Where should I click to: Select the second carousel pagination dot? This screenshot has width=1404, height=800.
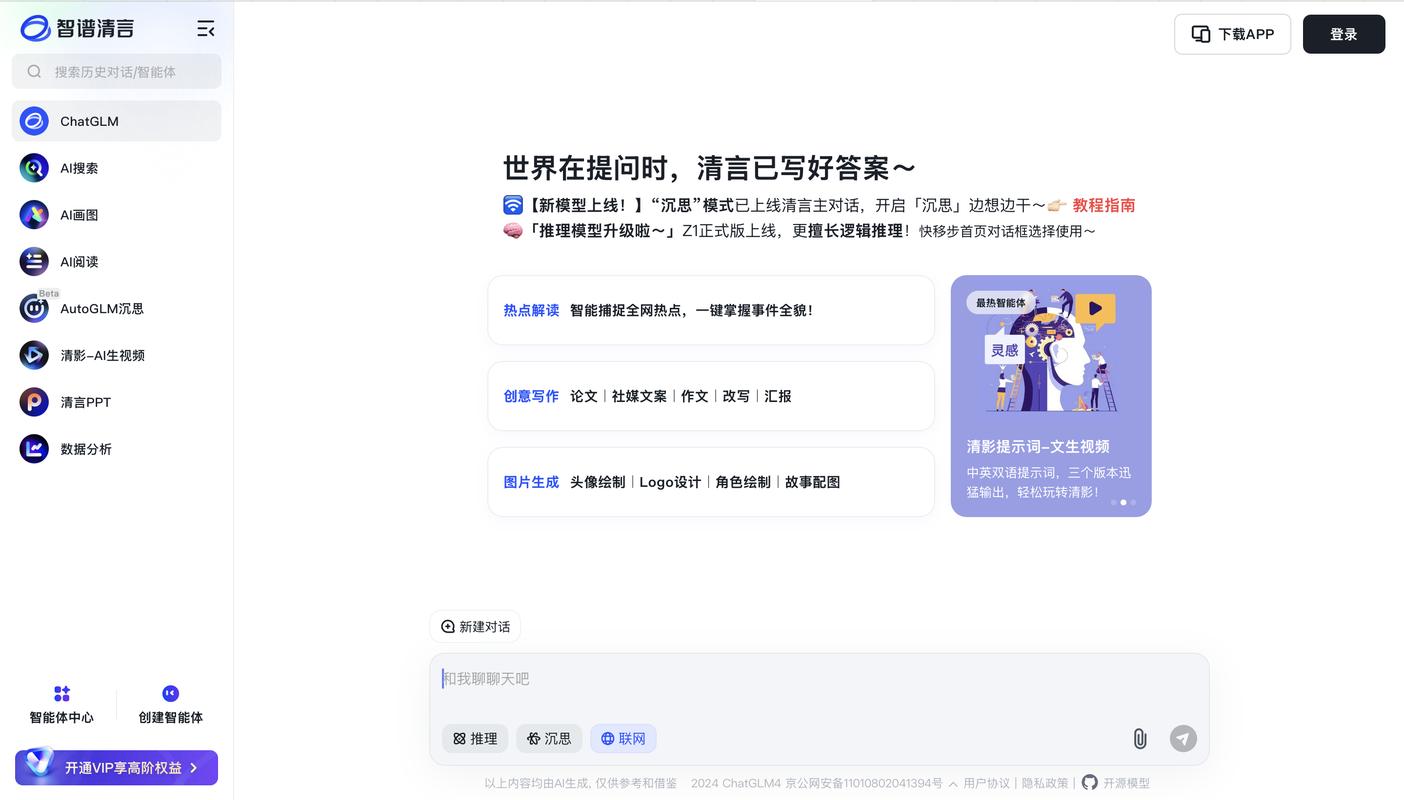1122,502
